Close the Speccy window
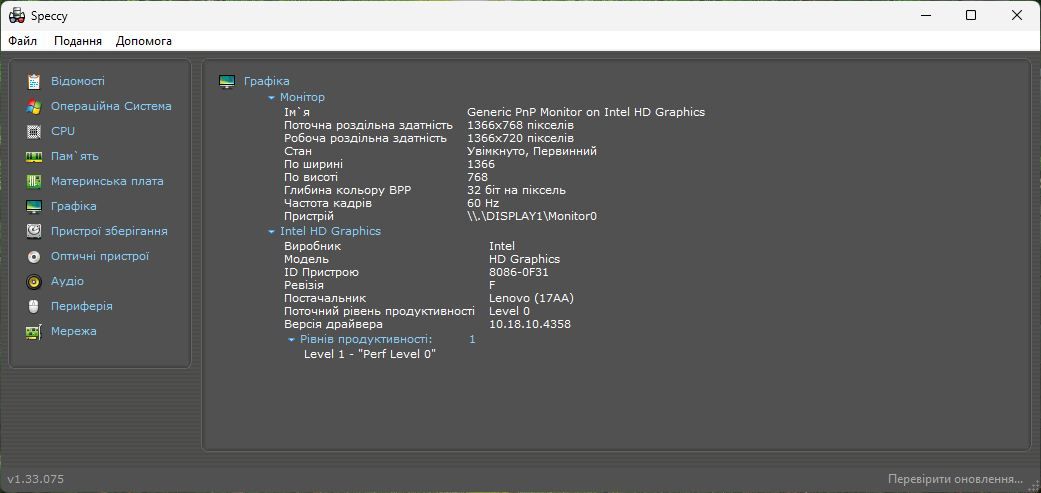1041x493 pixels. (x=1016, y=15)
